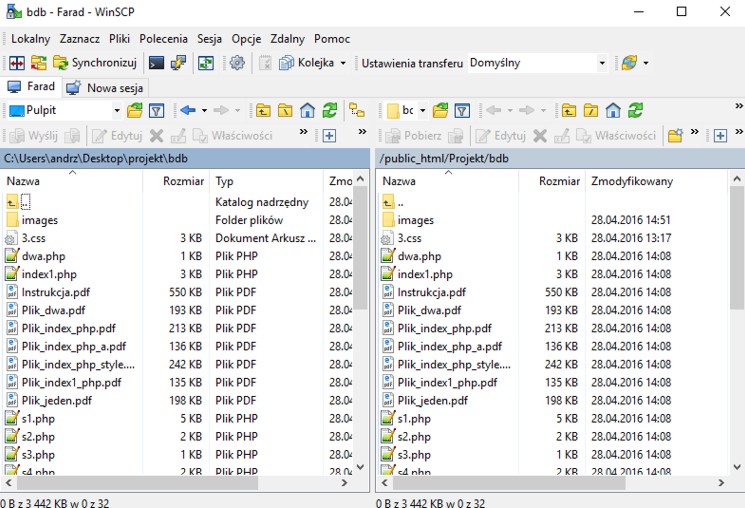
Task: Click the local directory tree icon
Action: [x=357, y=111]
